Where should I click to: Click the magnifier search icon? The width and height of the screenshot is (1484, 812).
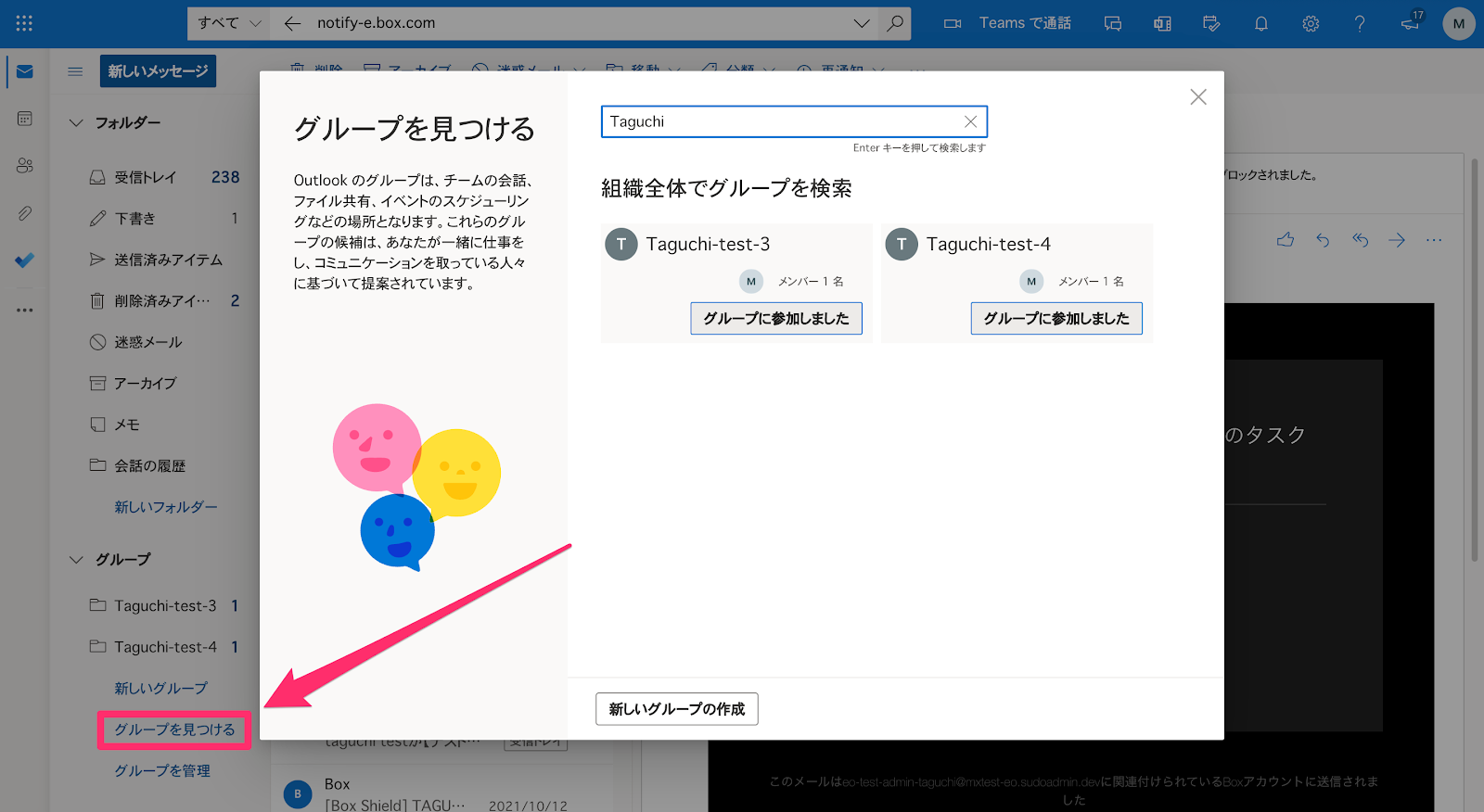coord(895,23)
